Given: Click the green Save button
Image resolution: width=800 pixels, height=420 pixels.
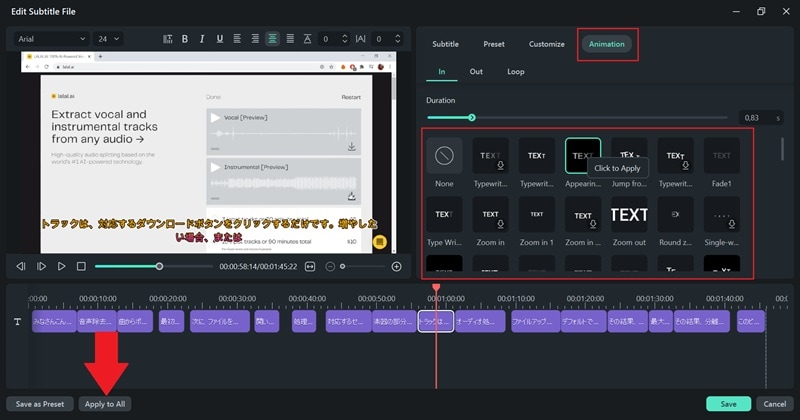Looking at the screenshot, I should (729, 404).
